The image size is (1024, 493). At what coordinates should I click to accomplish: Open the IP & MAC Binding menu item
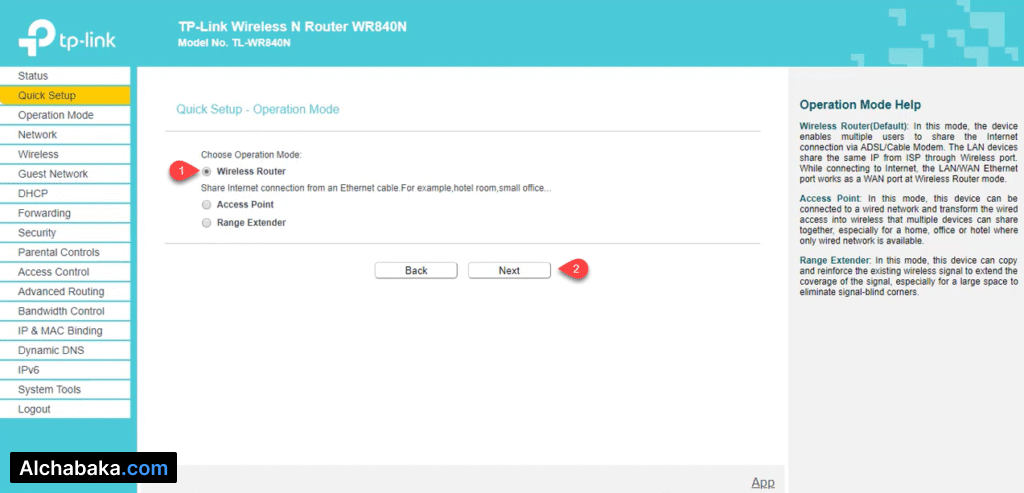[65, 330]
